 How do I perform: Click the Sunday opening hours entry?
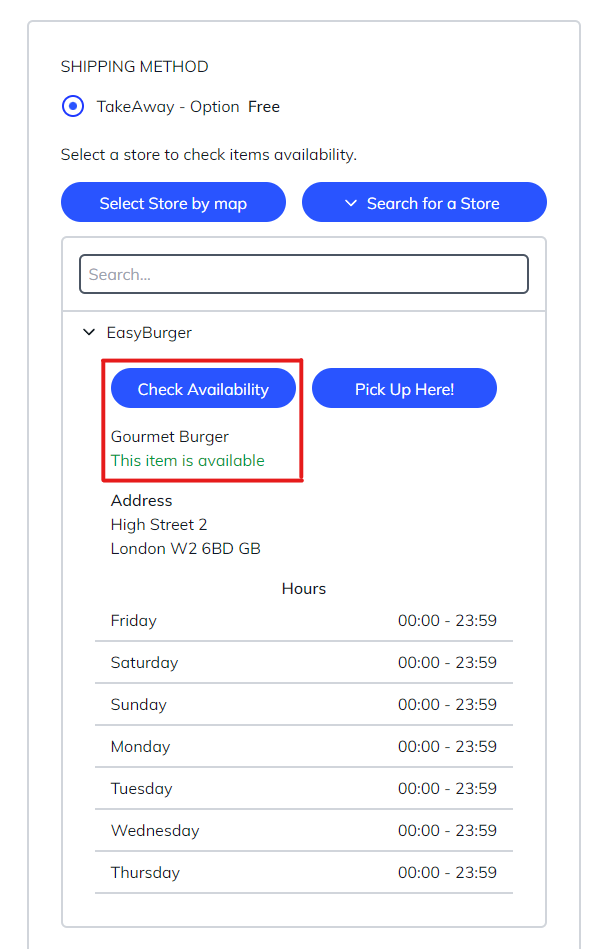(303, 704)
